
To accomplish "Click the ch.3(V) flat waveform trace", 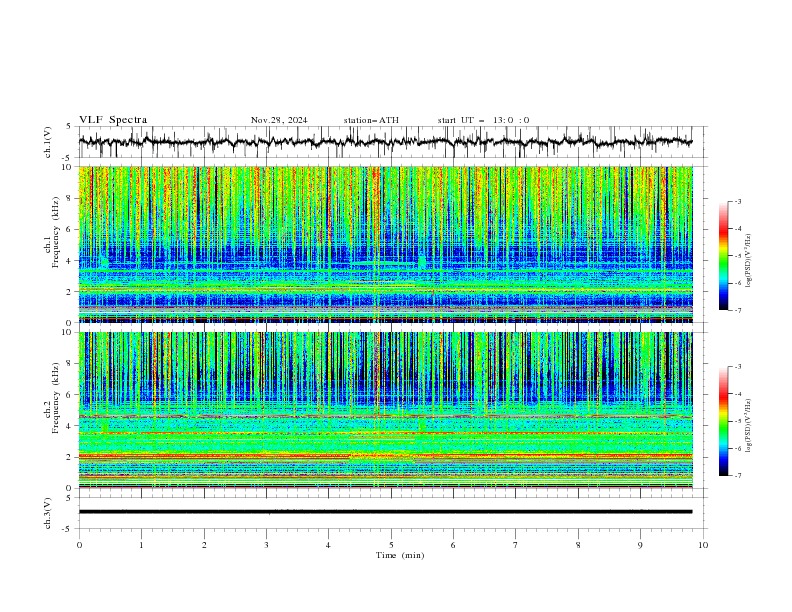I will tap(385, 512).
